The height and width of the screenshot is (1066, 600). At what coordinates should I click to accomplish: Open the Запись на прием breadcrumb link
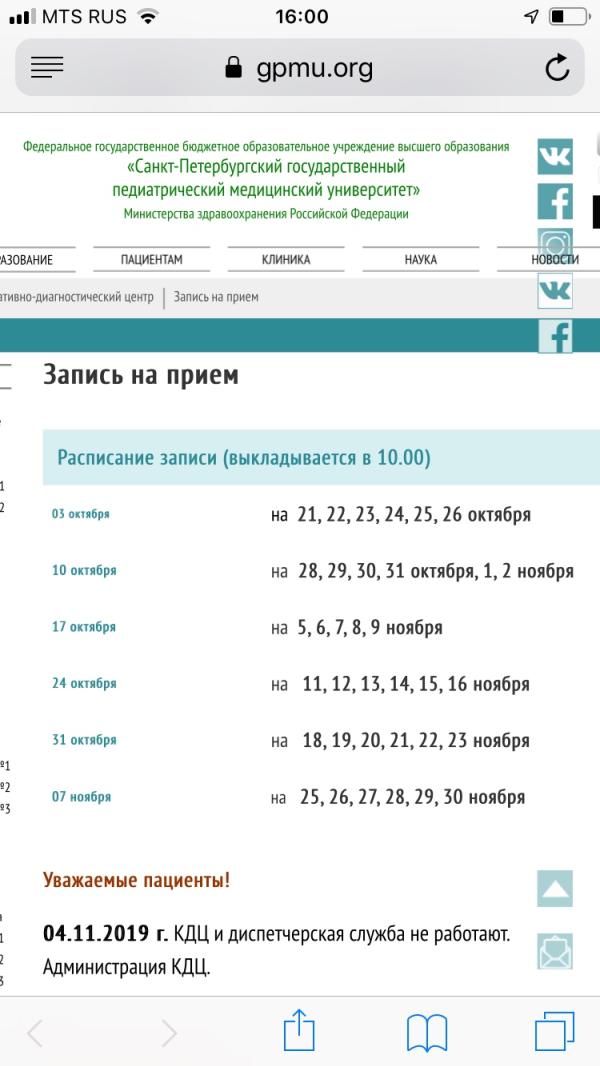click(216, 297)
